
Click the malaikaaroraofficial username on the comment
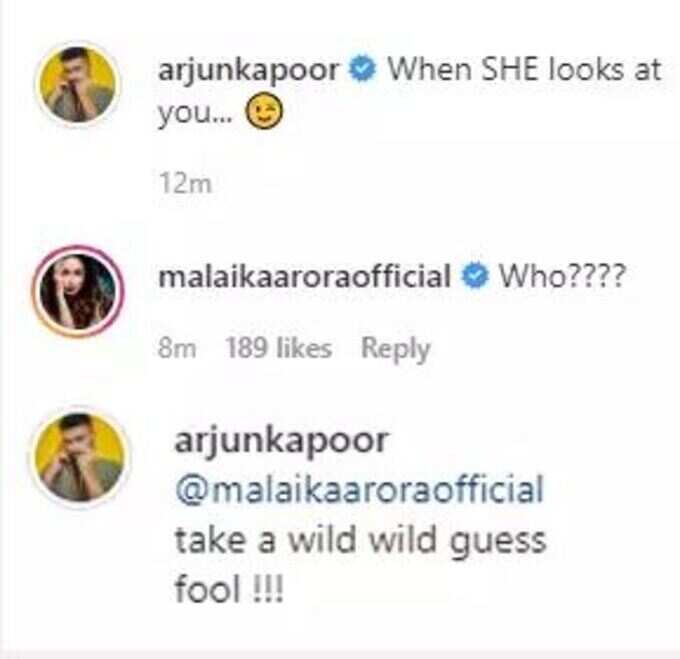click(304, 276)
